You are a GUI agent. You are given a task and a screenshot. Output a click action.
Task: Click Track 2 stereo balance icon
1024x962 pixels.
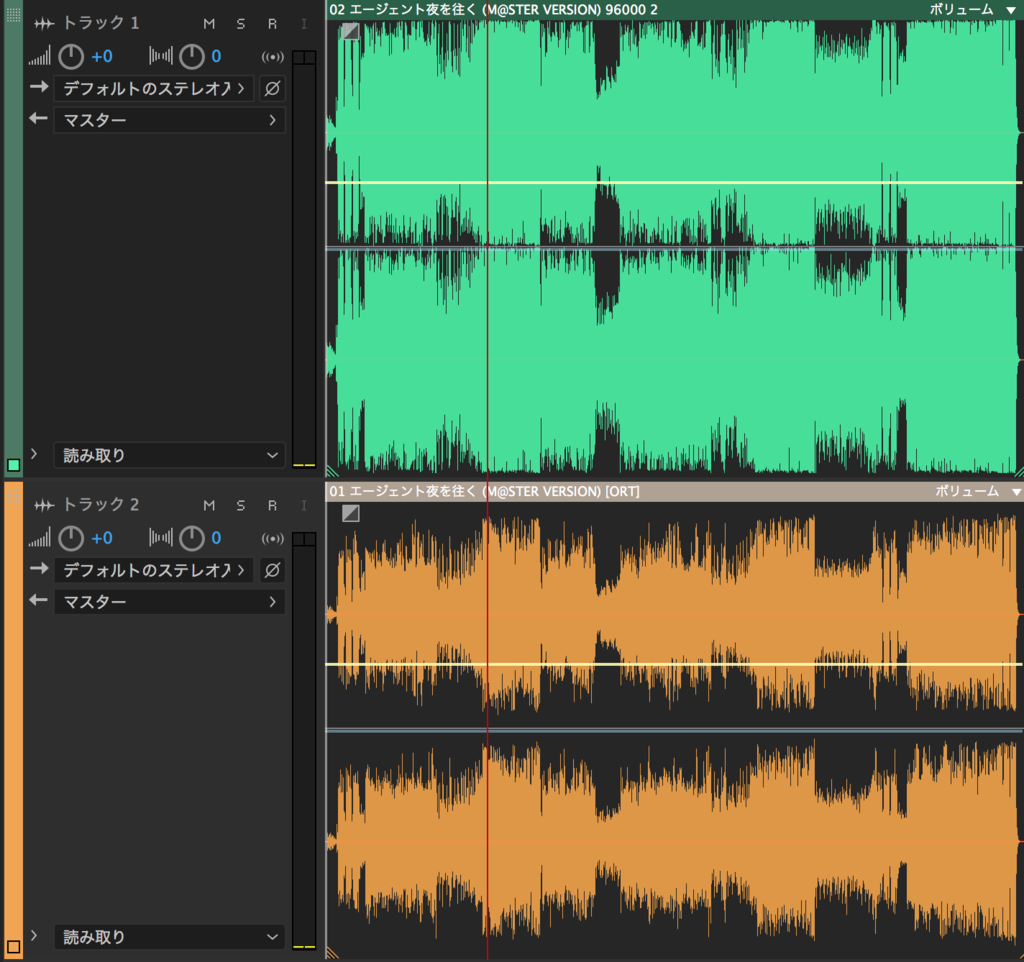[161, 537]
